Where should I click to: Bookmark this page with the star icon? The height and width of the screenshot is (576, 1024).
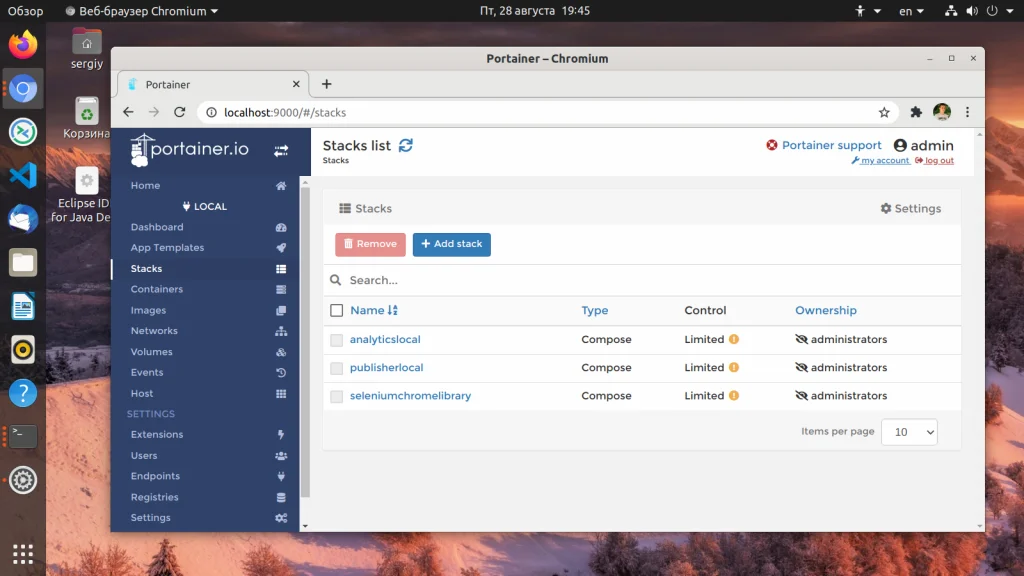884,113
